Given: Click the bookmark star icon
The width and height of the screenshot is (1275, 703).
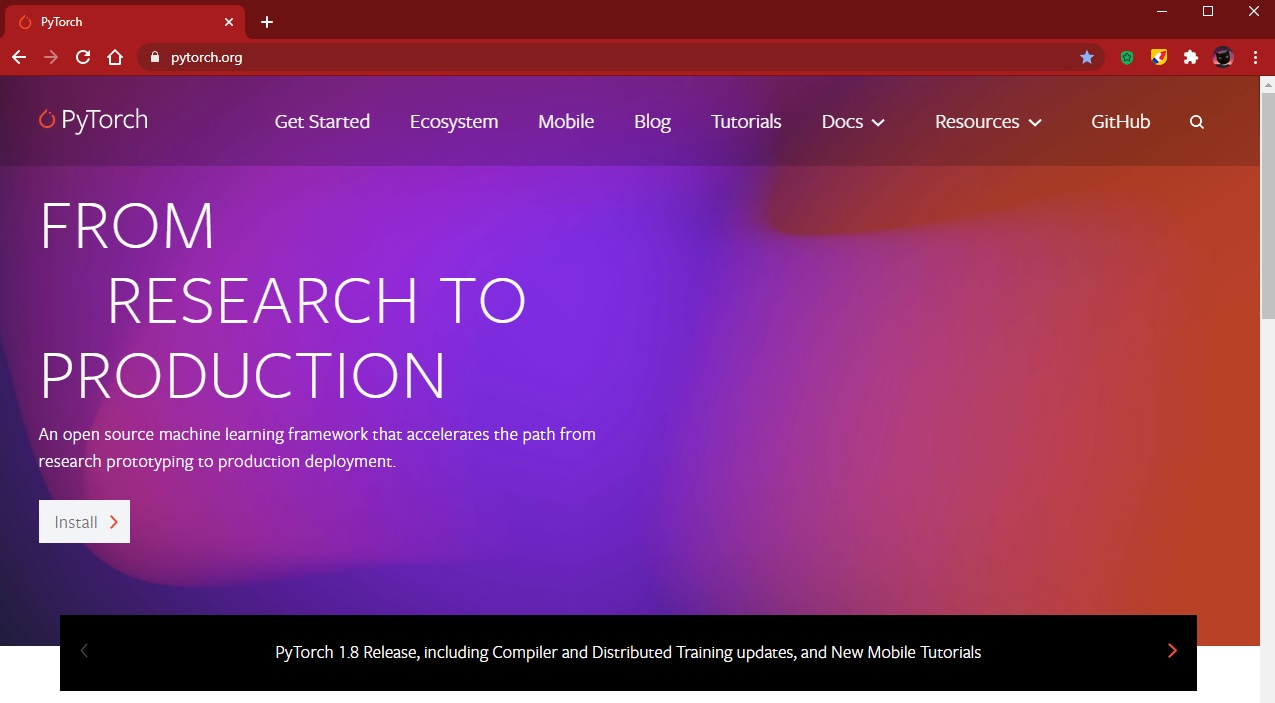Looking at the screenshot, I should [x=1087, y=58].
